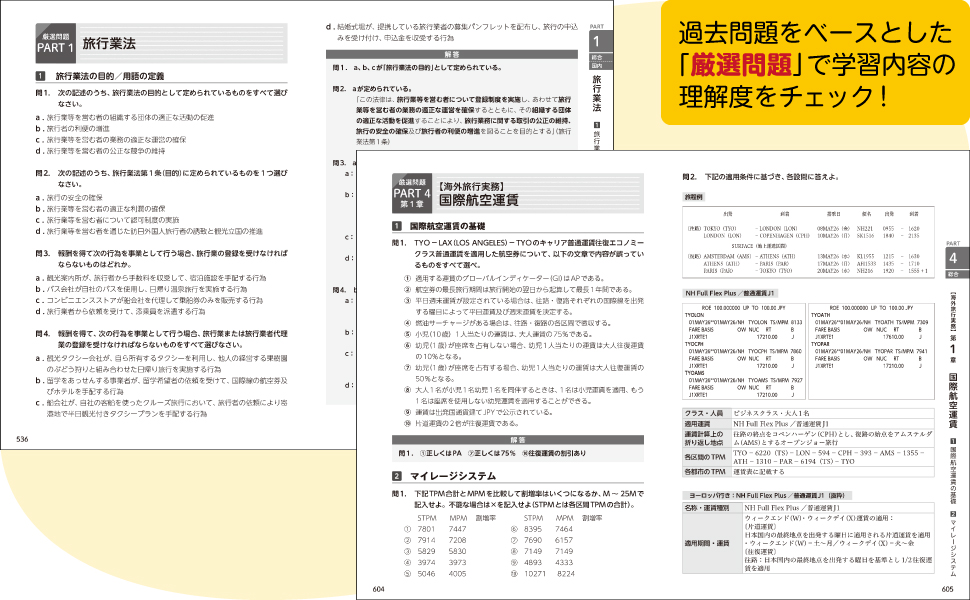Viewport: 970px width, 600px height.
Task: Click option 'd. 旅行業等を営む者の公正な競争の維持'
Action: click(x=100, y=150)
